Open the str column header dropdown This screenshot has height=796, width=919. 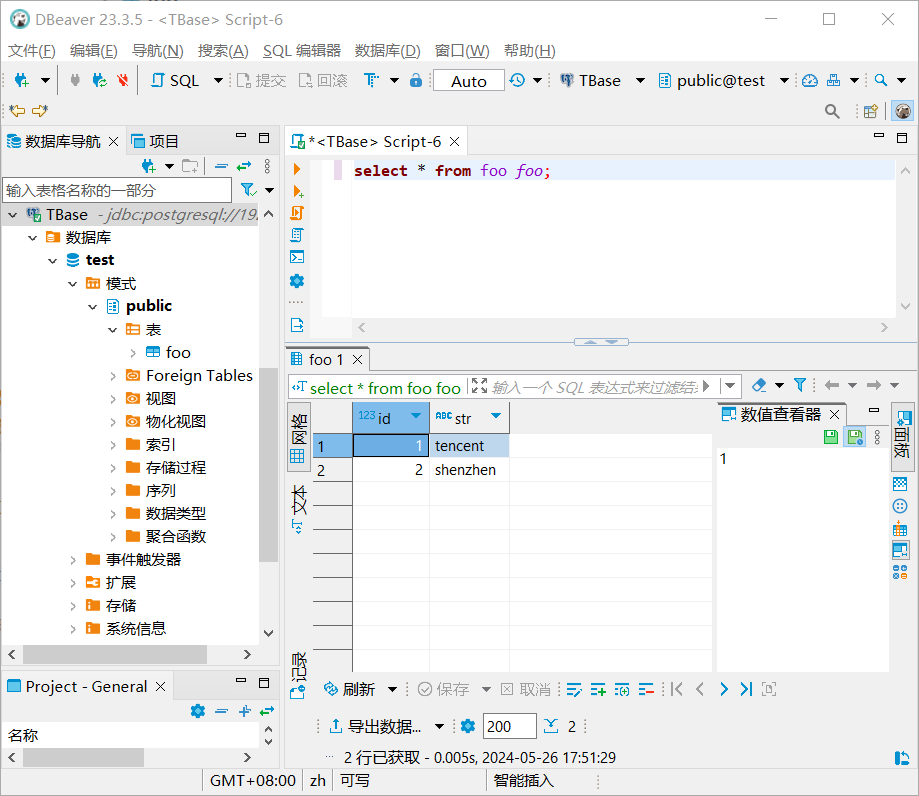pos(496,416)
